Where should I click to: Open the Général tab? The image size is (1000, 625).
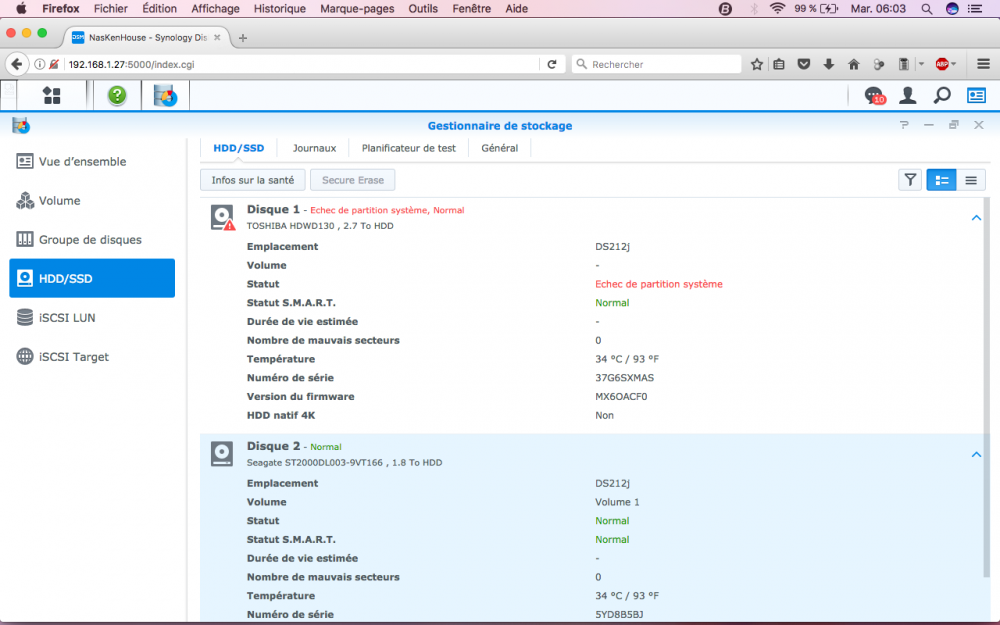(499, 148)
